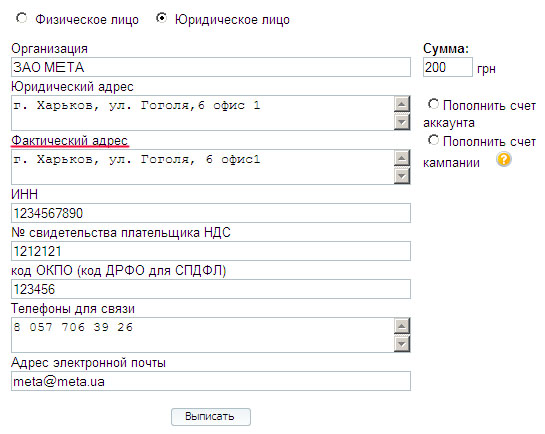545x434 pixels.
Task: Click down arrow of Телефоны scrollbar
Action: point(402,344)
